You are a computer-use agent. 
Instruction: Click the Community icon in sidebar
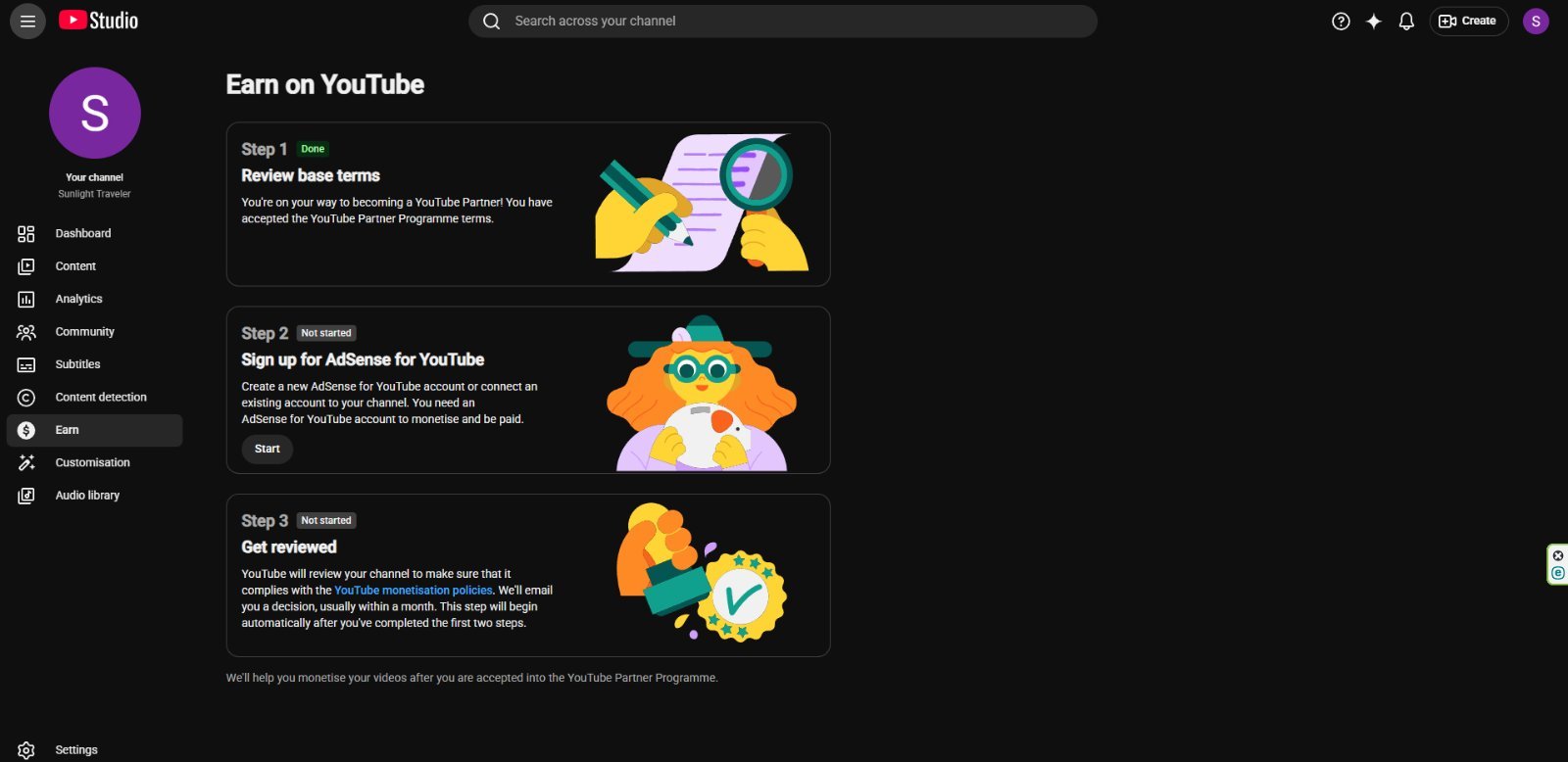[26, 332]
